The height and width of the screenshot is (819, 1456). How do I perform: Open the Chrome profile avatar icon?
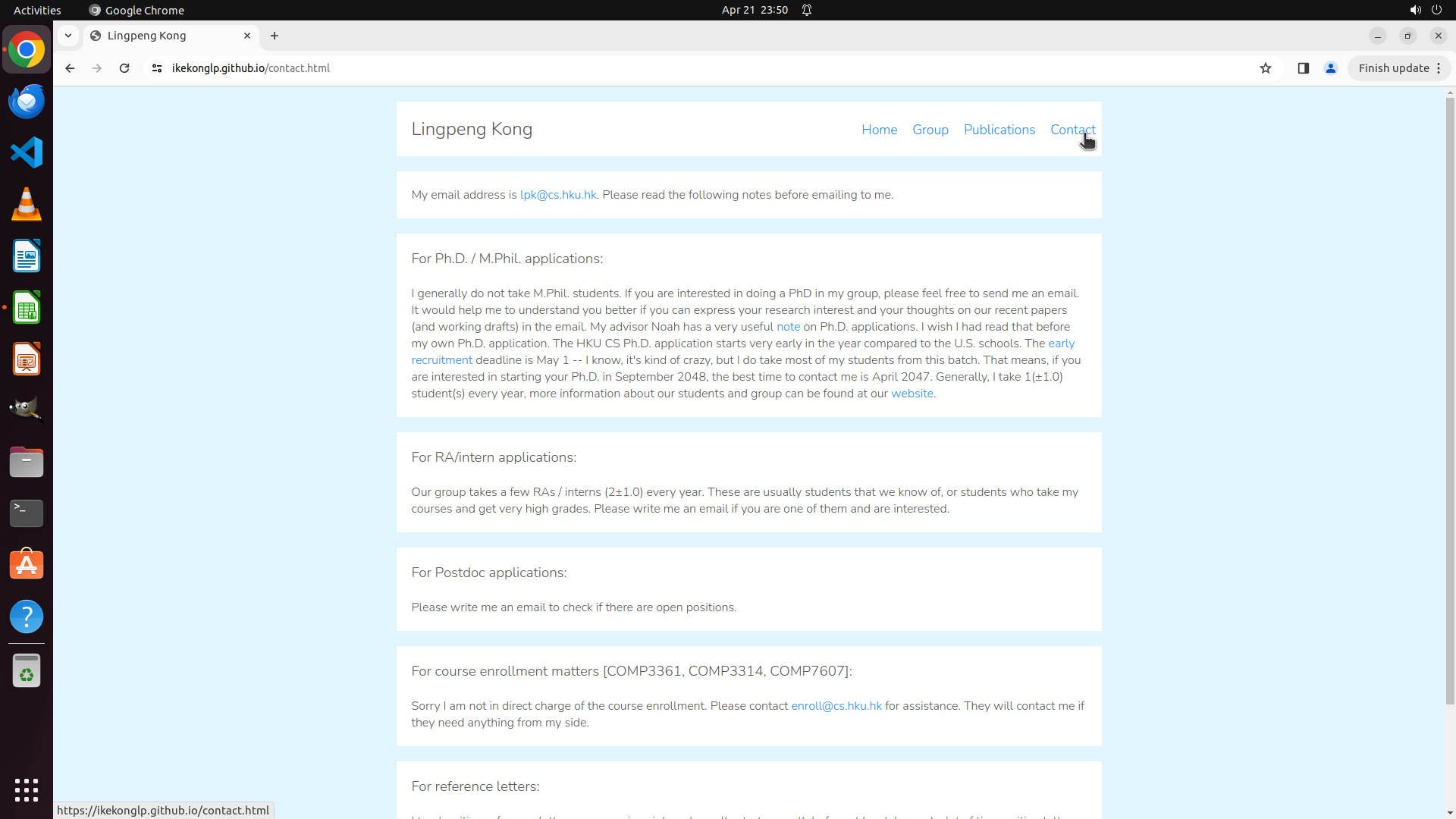[1330, 68]
